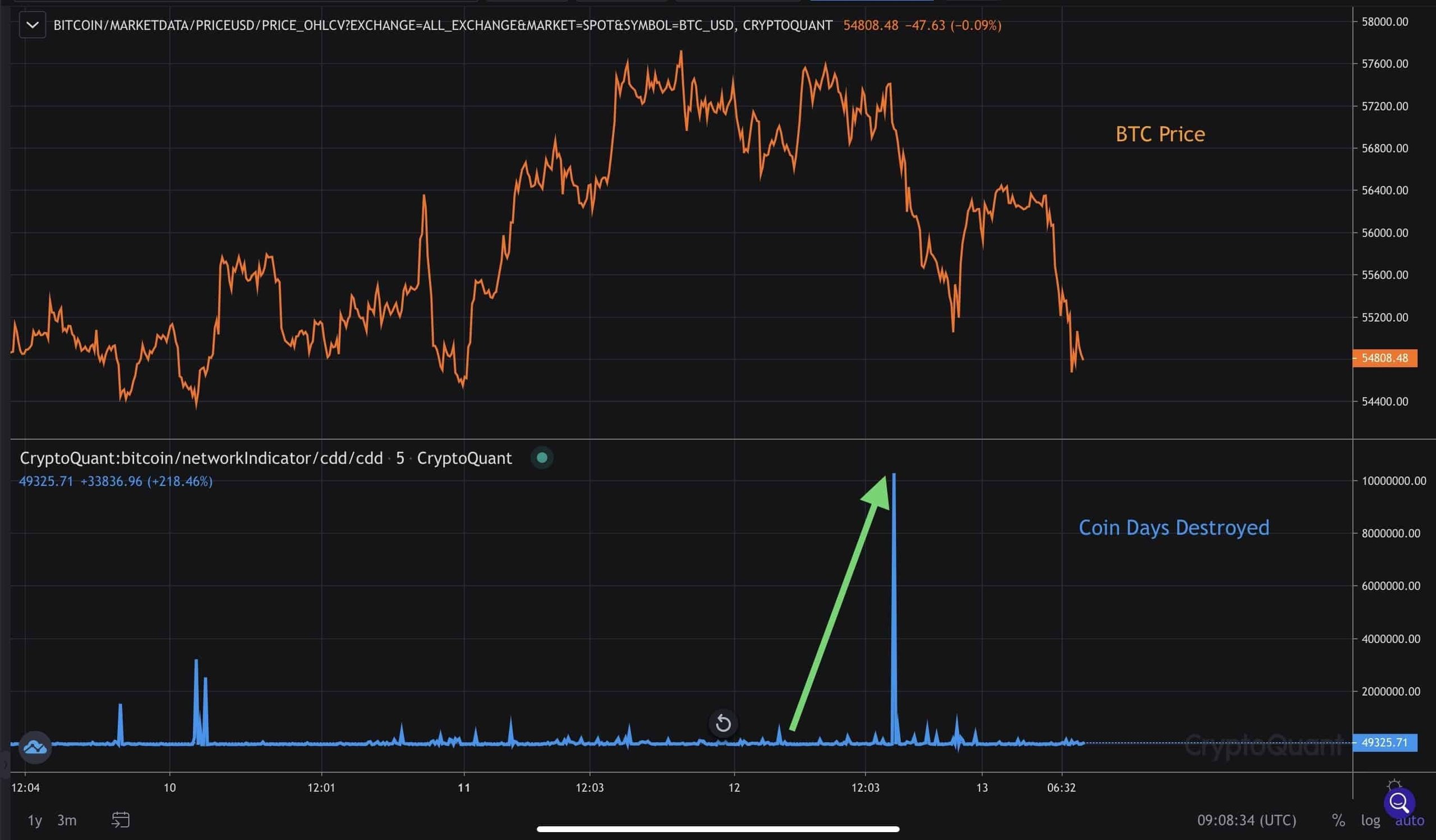The width and height of the screenshot is (1436, 840).
Task: Switch to the 3m time range
Action: pyautogui.click(x=67, y=820)
